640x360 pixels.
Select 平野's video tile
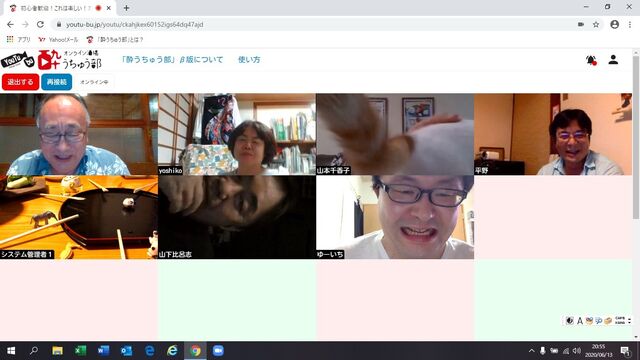click(x=553, y=134)
